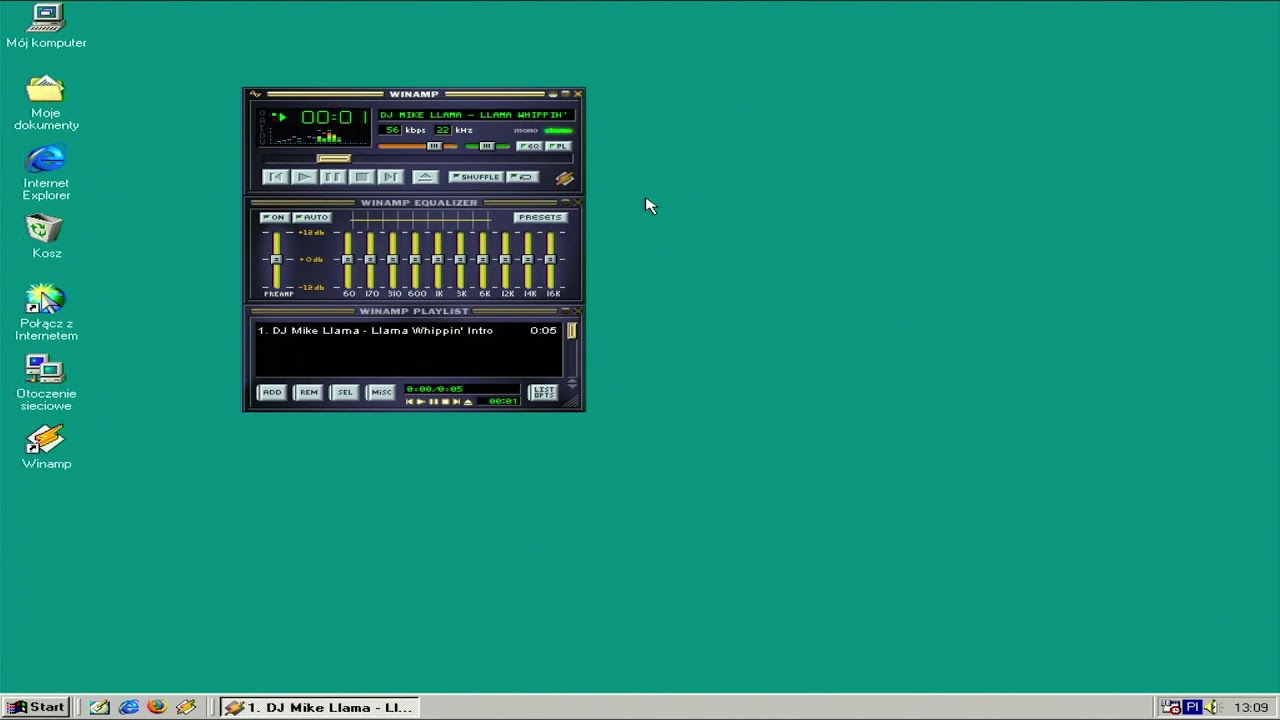Toggle the repeat button next to Shuffle

[x=522, y=177]
